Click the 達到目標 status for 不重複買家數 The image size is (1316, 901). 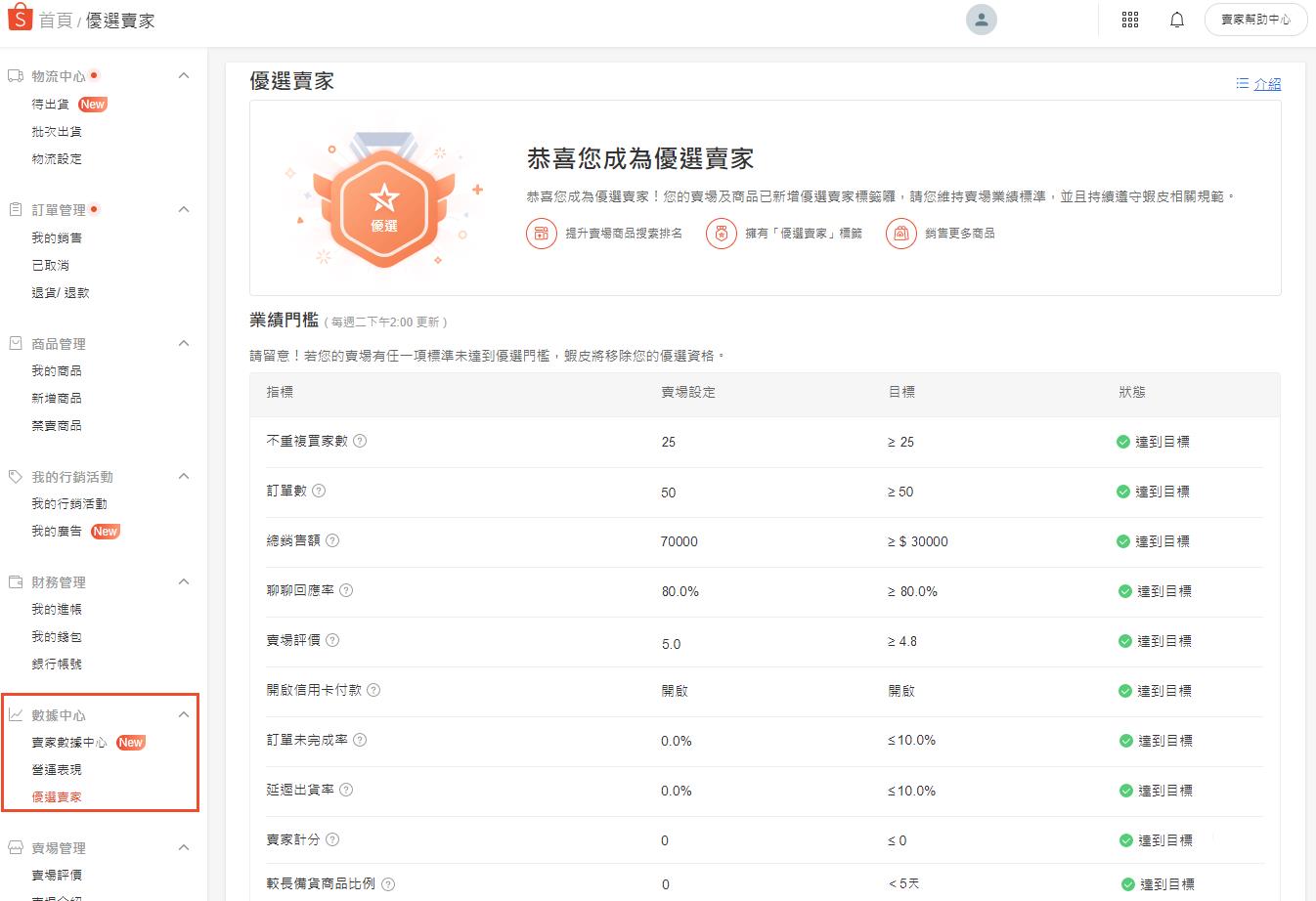[1153, 442]
